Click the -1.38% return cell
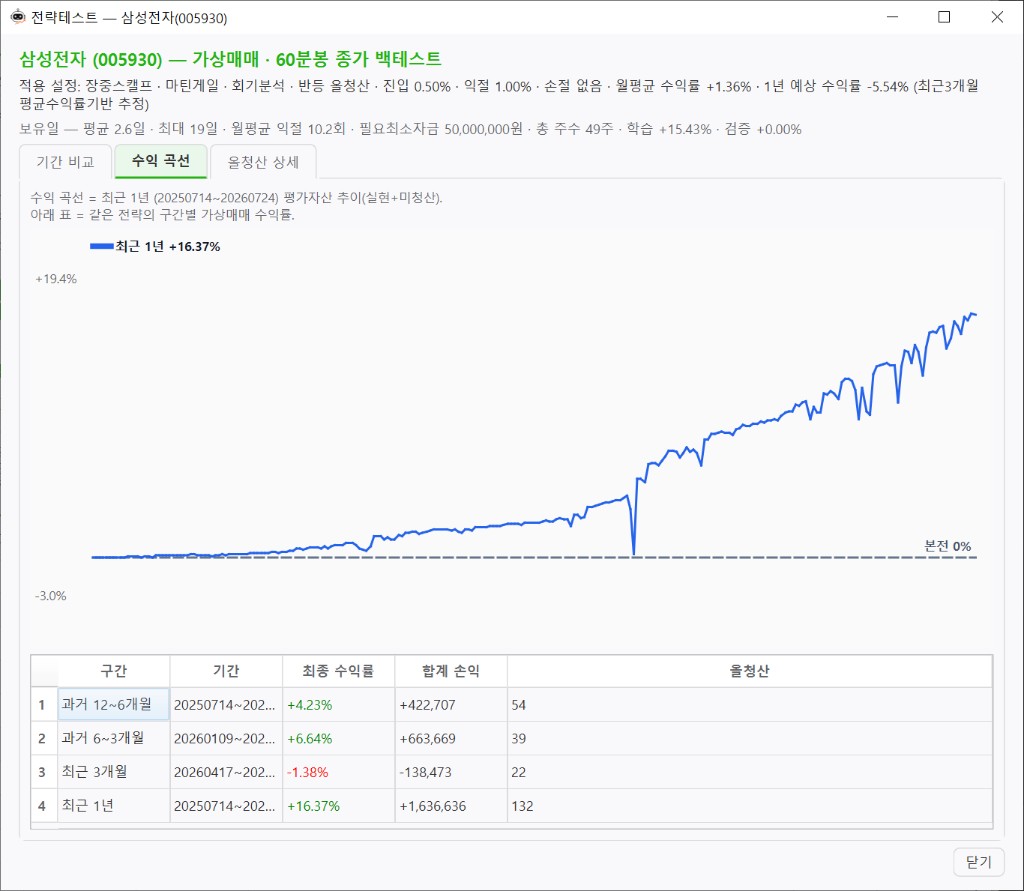Viewport: 1024px width, 891px height. [x=338, y=772]
